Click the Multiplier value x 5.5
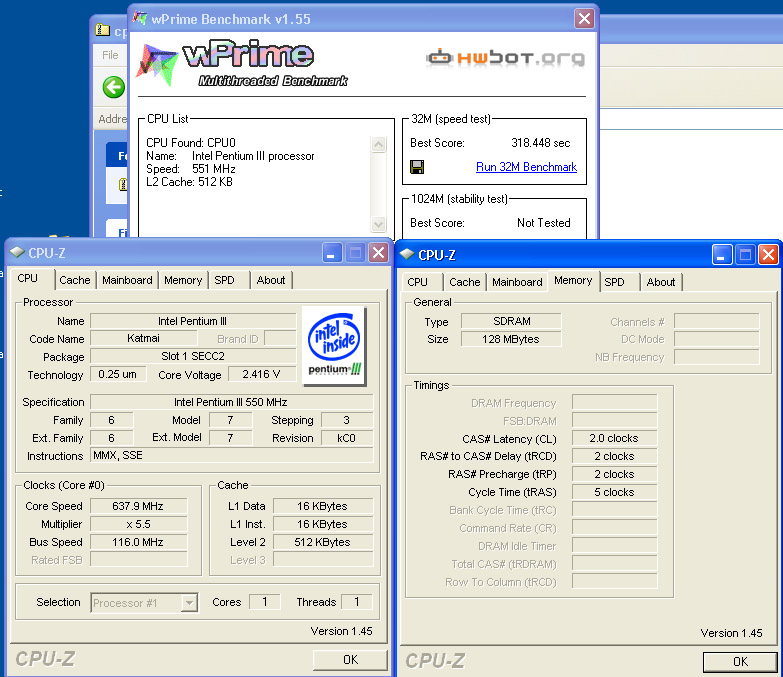This screenshot has height=677, width=783. tap(138, 524)
